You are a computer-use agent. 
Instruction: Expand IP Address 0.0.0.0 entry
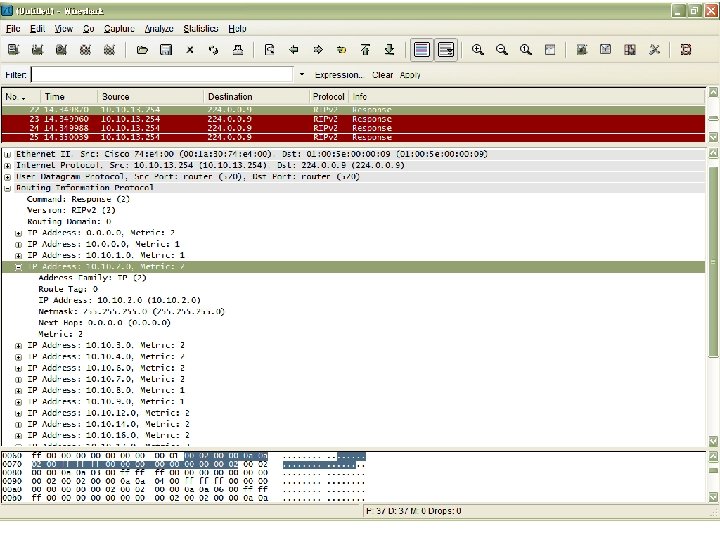18,233
